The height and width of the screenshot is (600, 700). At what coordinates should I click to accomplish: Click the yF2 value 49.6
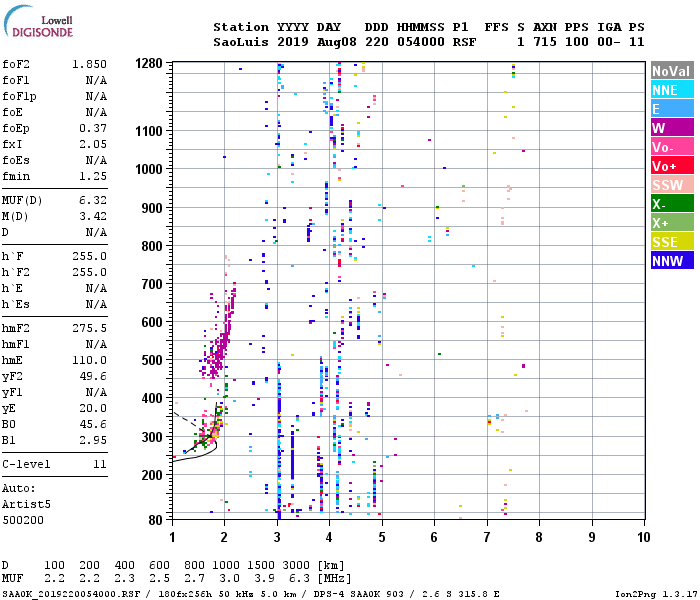coord(93,376)
